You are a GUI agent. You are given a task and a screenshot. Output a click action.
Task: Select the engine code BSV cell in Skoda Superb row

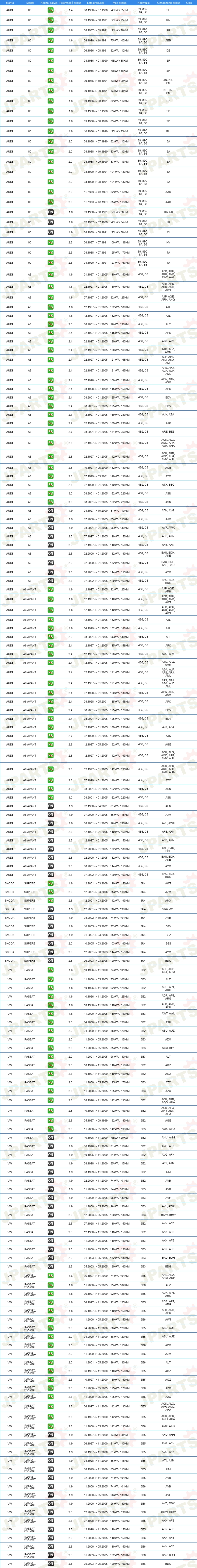(x=169, y=927)
